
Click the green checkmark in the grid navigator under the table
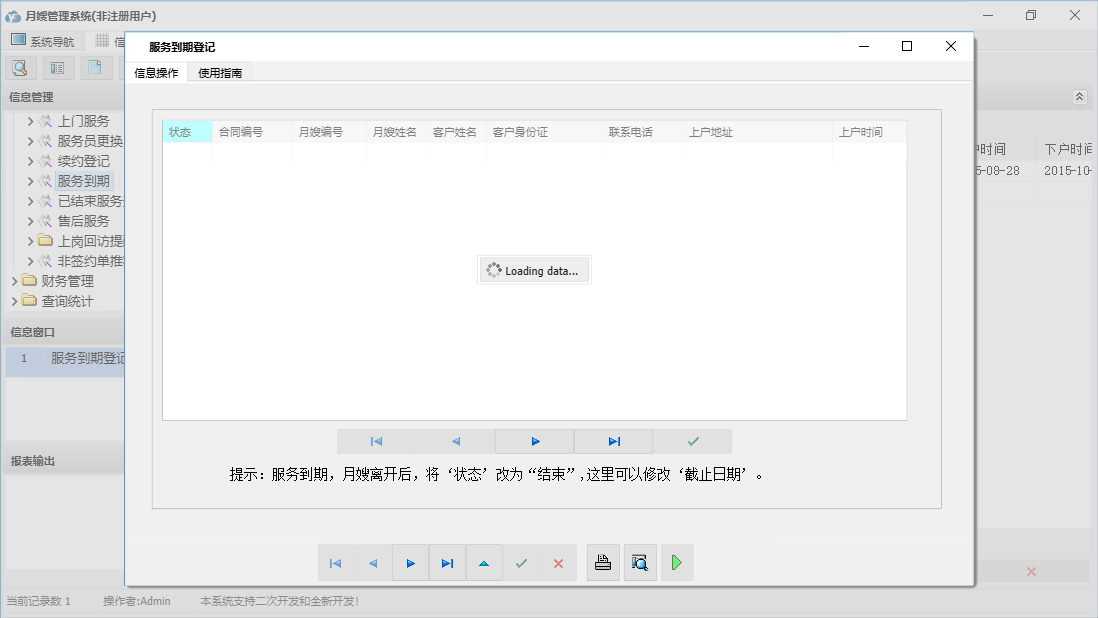693,441
